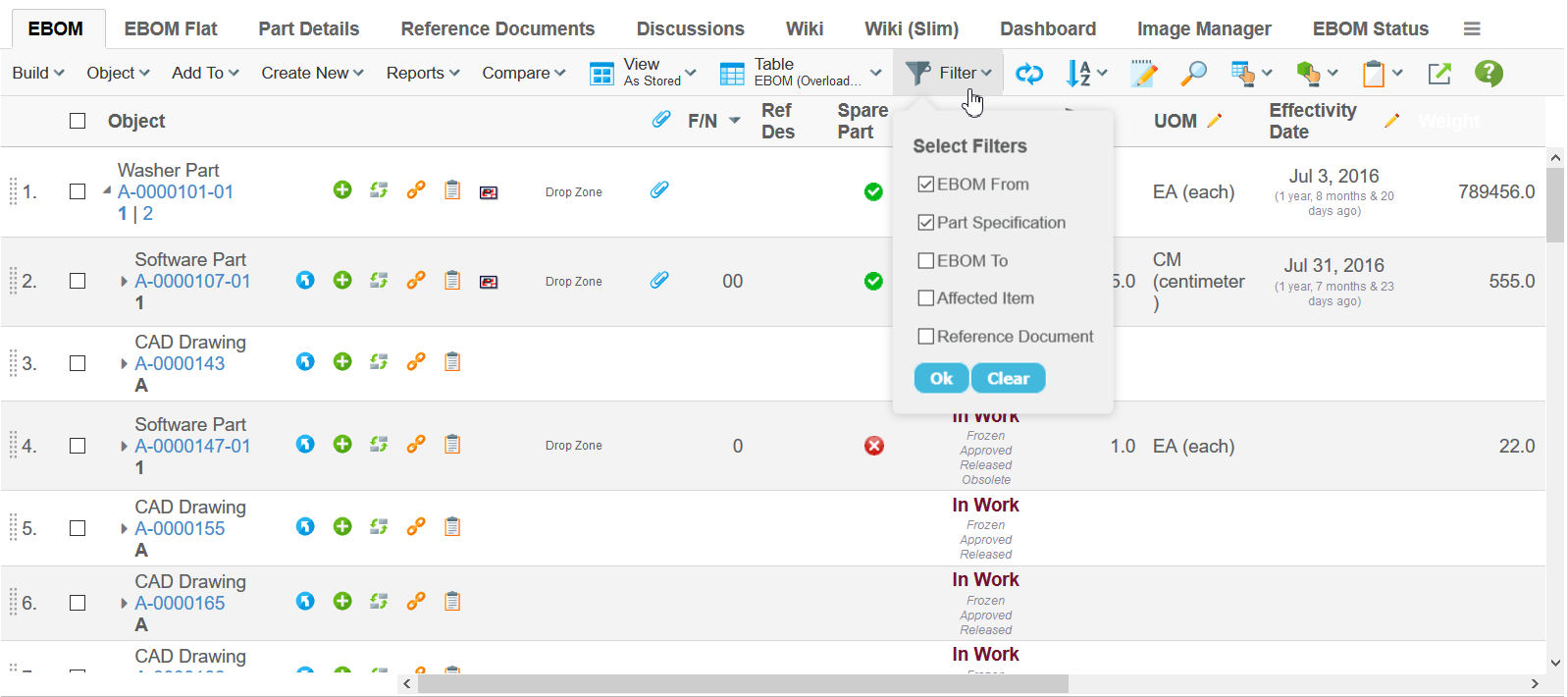Click paperclip attachment icon in row 1
This screenshot has width=1568, height=697.
coord(659,189)
